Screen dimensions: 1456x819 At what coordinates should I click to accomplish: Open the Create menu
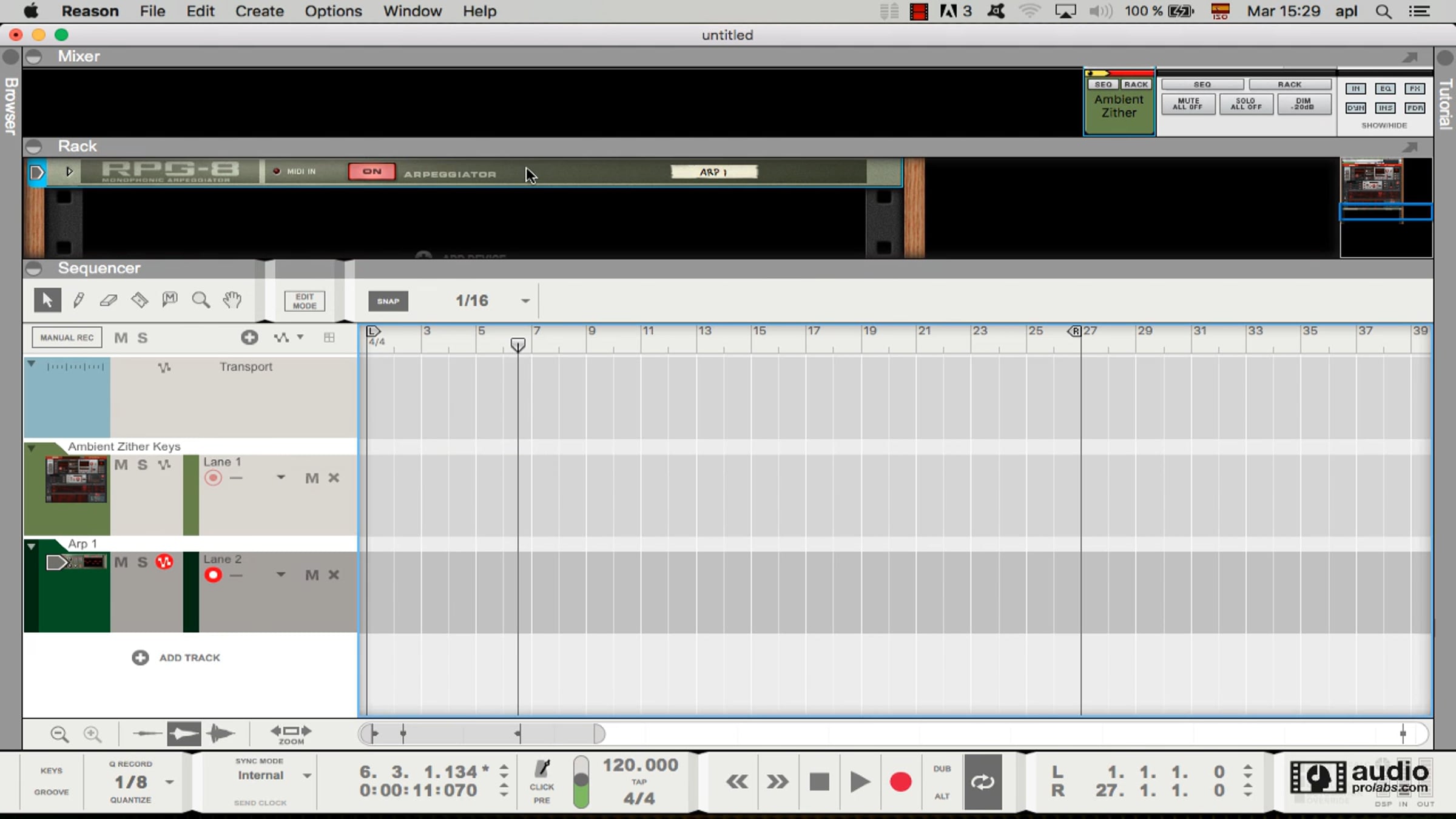[259, 11]
